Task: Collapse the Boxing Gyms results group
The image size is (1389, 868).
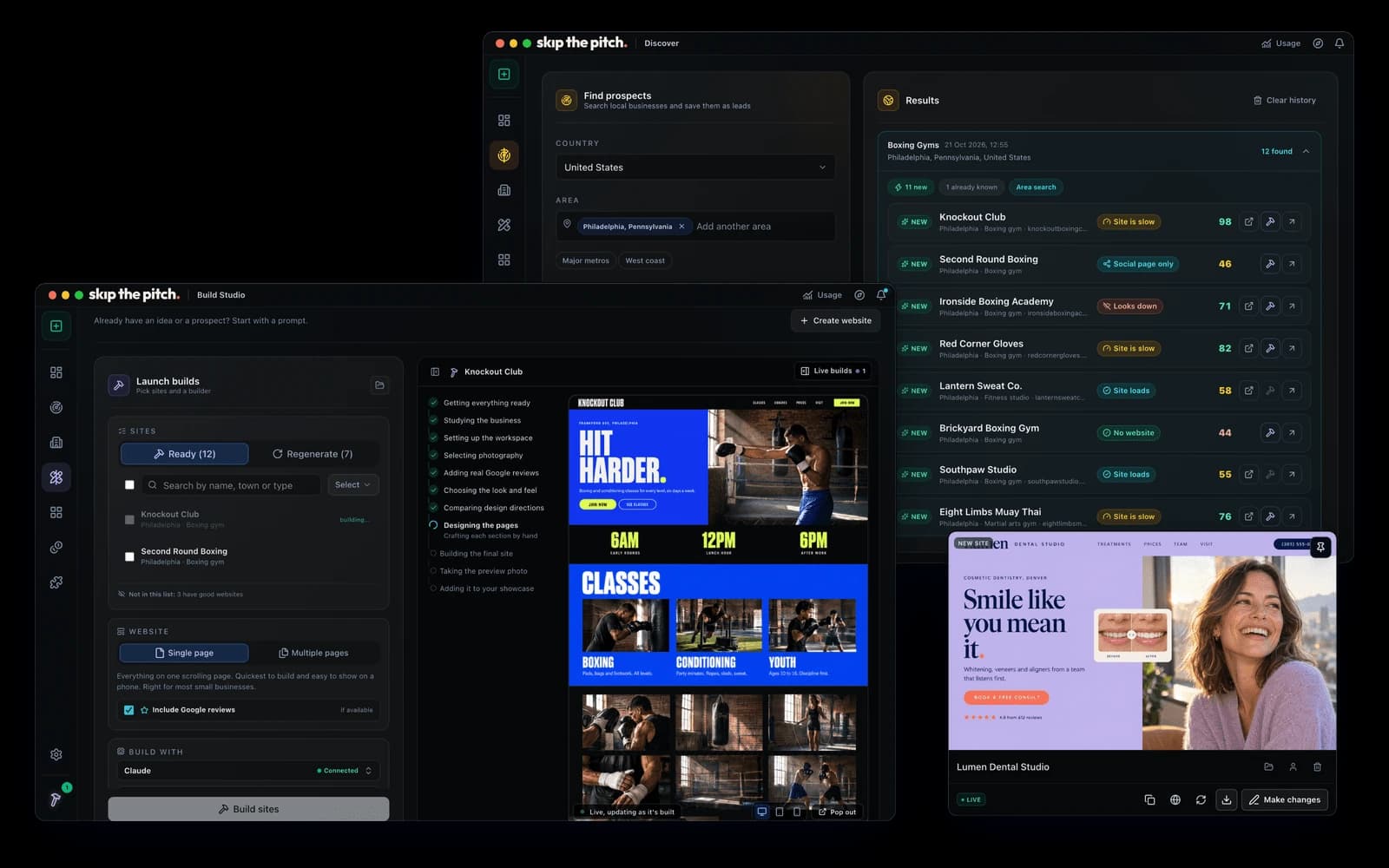Action: coord(1306,151)
